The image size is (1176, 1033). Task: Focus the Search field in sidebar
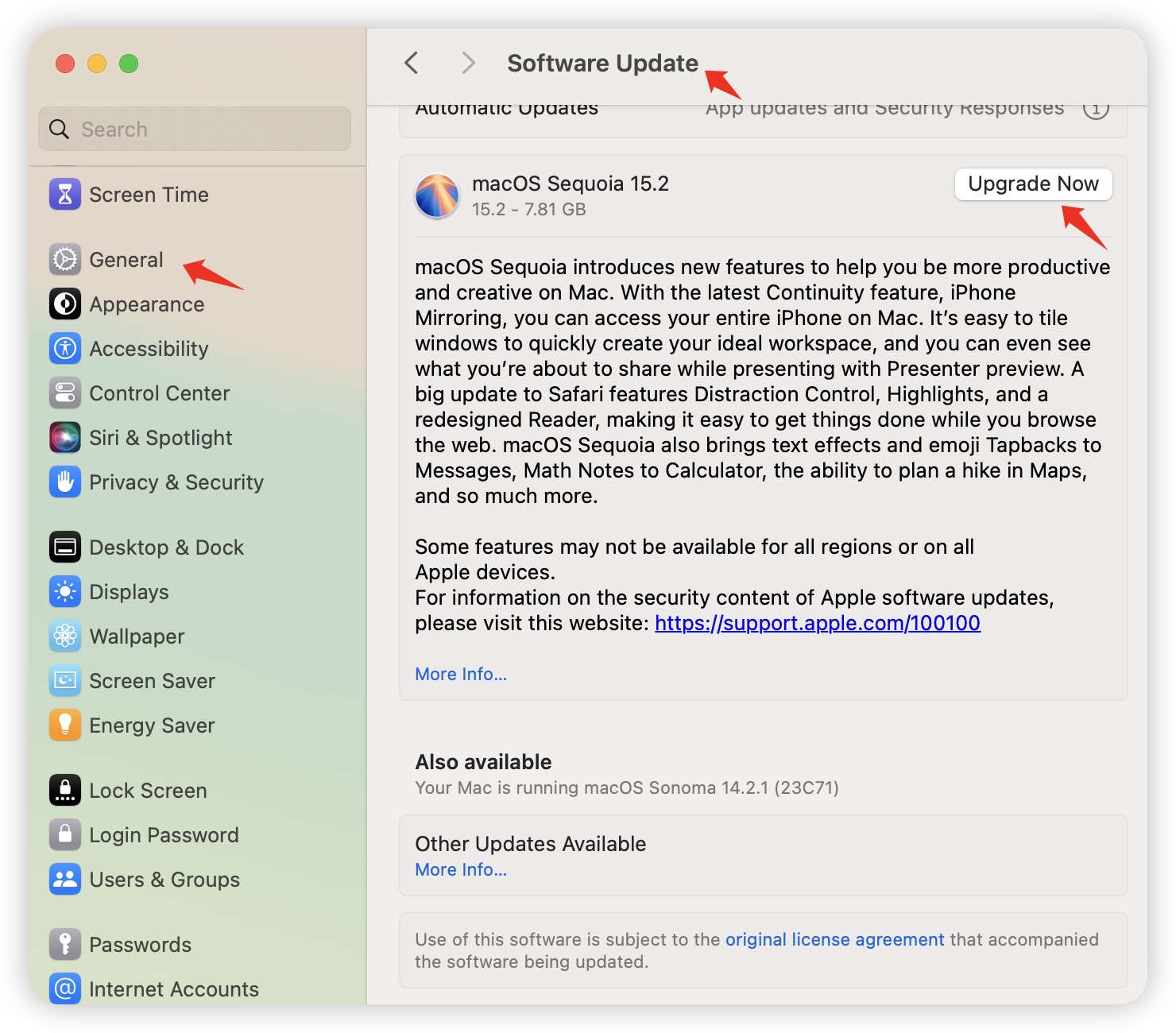(x=195, y=129)
